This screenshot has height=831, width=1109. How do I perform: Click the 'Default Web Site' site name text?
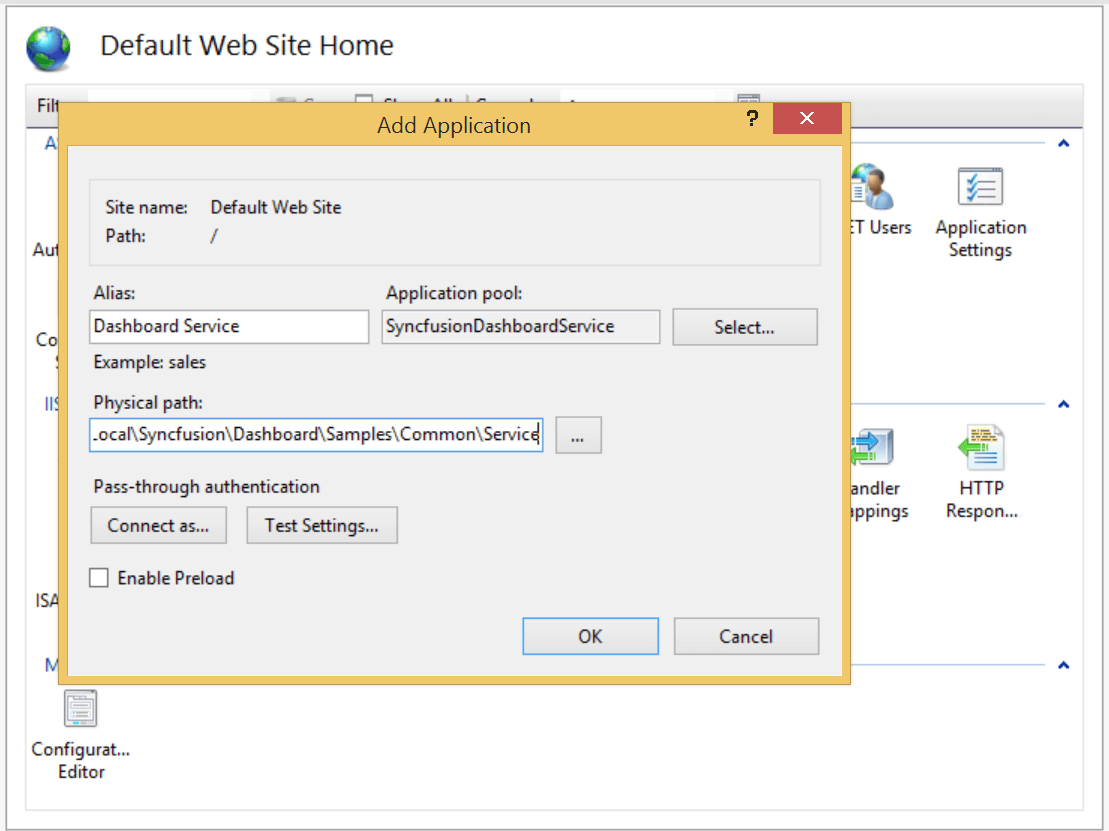click(x=276, y=207)
